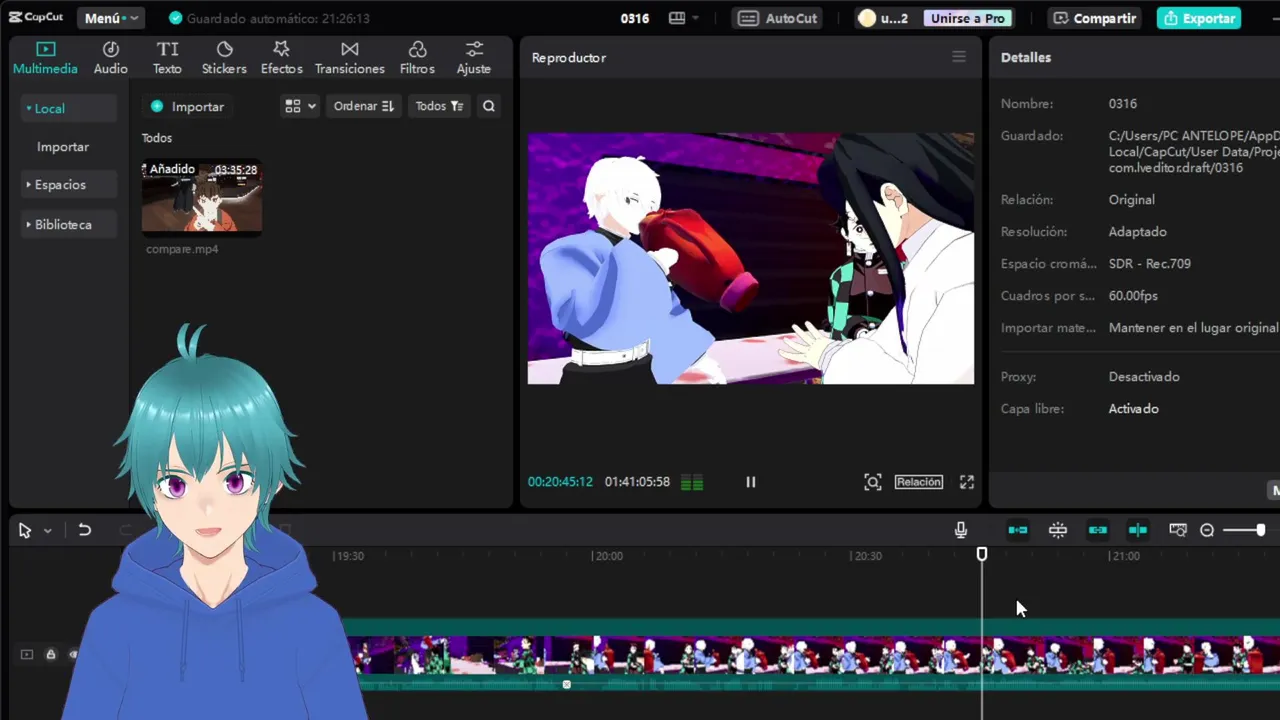The image size is (1280, 720).
Task: Click the Importar media button
Action: [187, 106]
